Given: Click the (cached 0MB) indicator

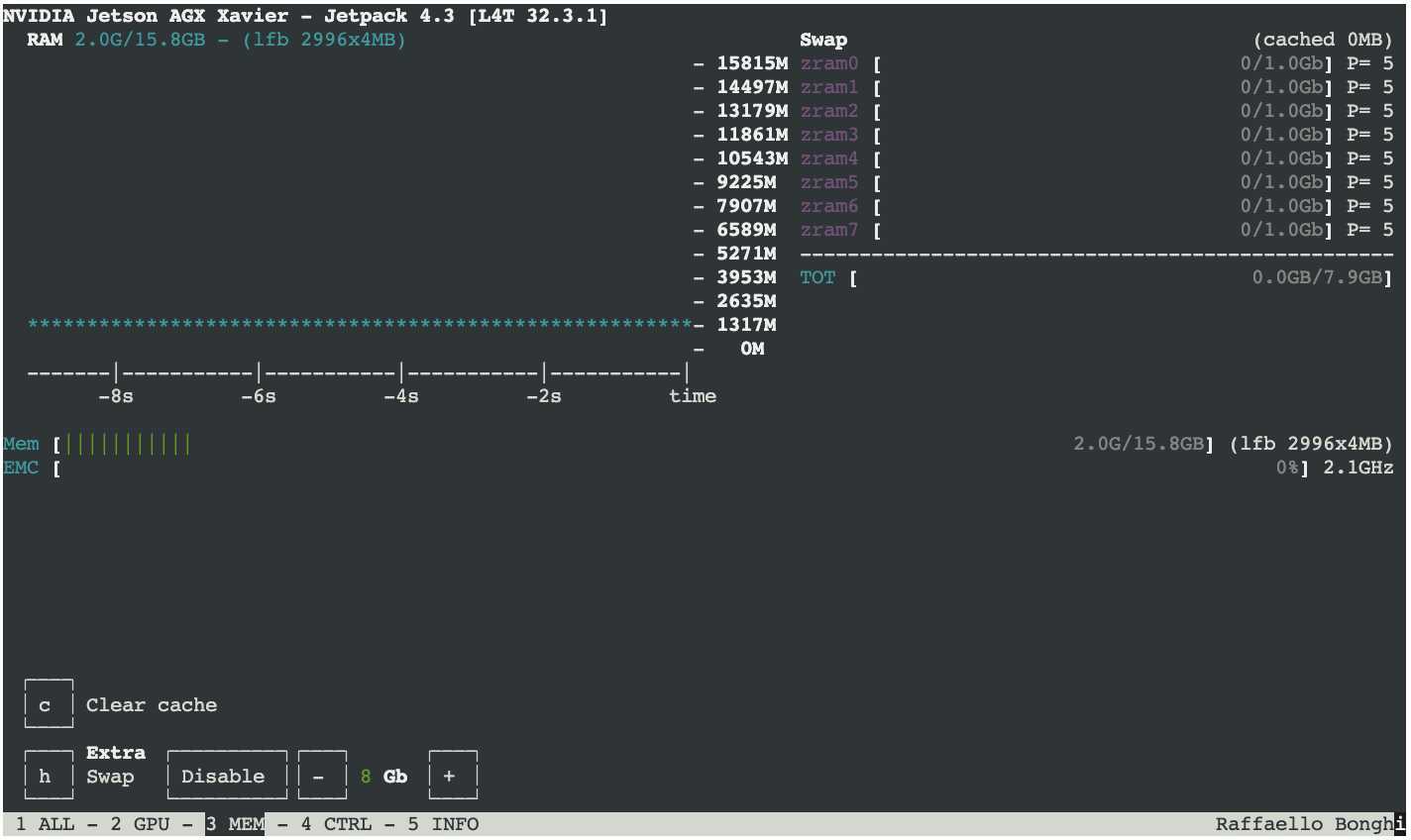Looking at the screenshot, I should [x=1323, y=40].
